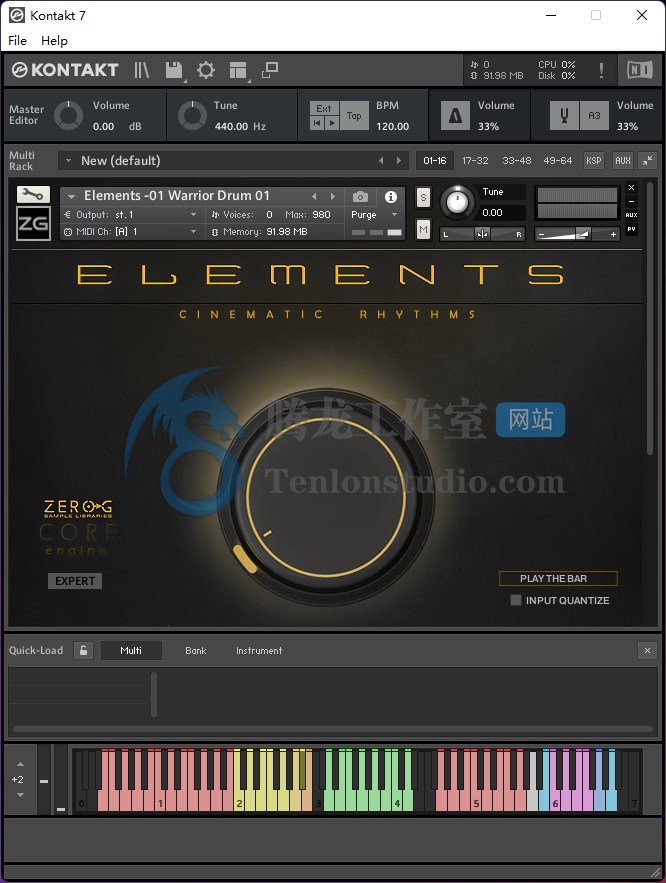Mute the instrument with M button

[423, 229]
